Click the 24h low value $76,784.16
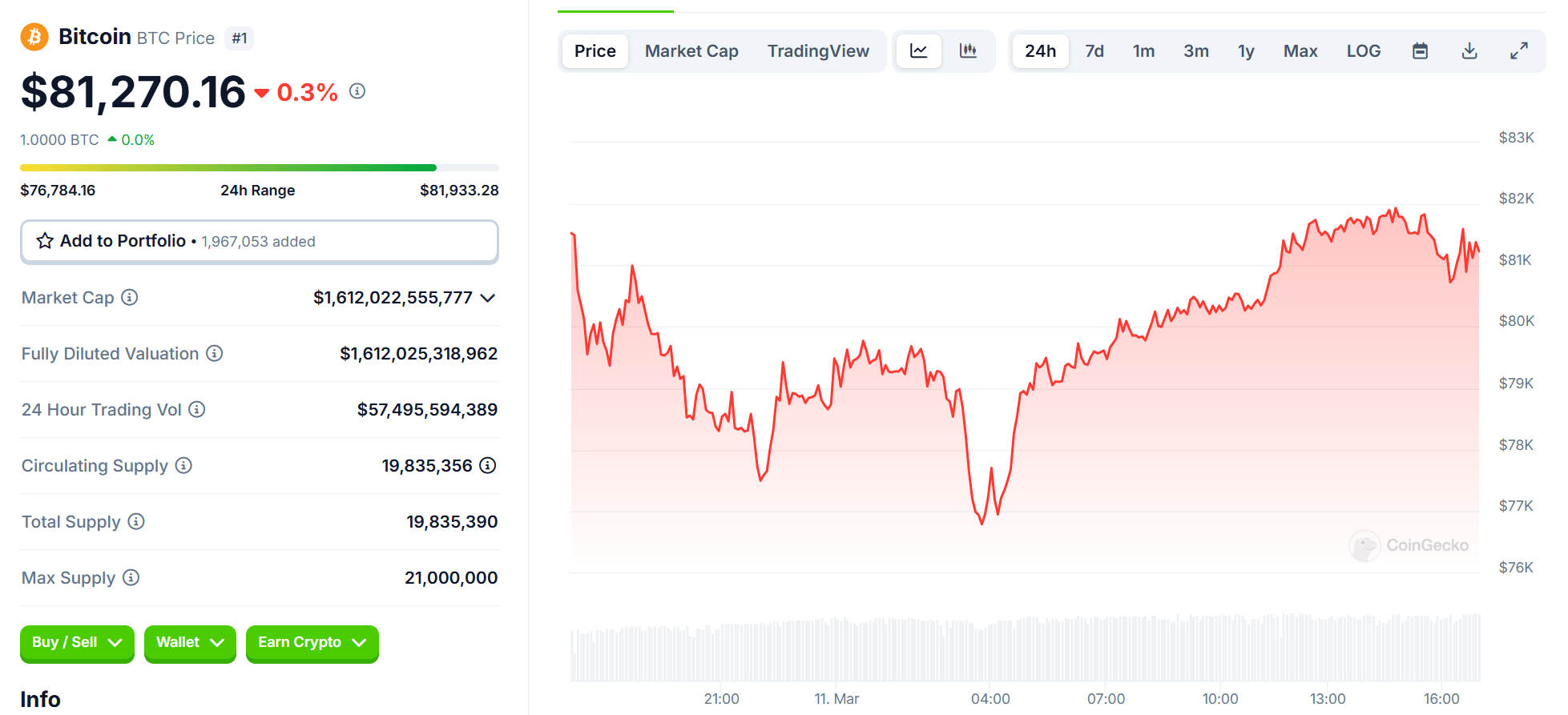Image resolution: width=1568 pixels, height=715 pixels. point(58,191)
